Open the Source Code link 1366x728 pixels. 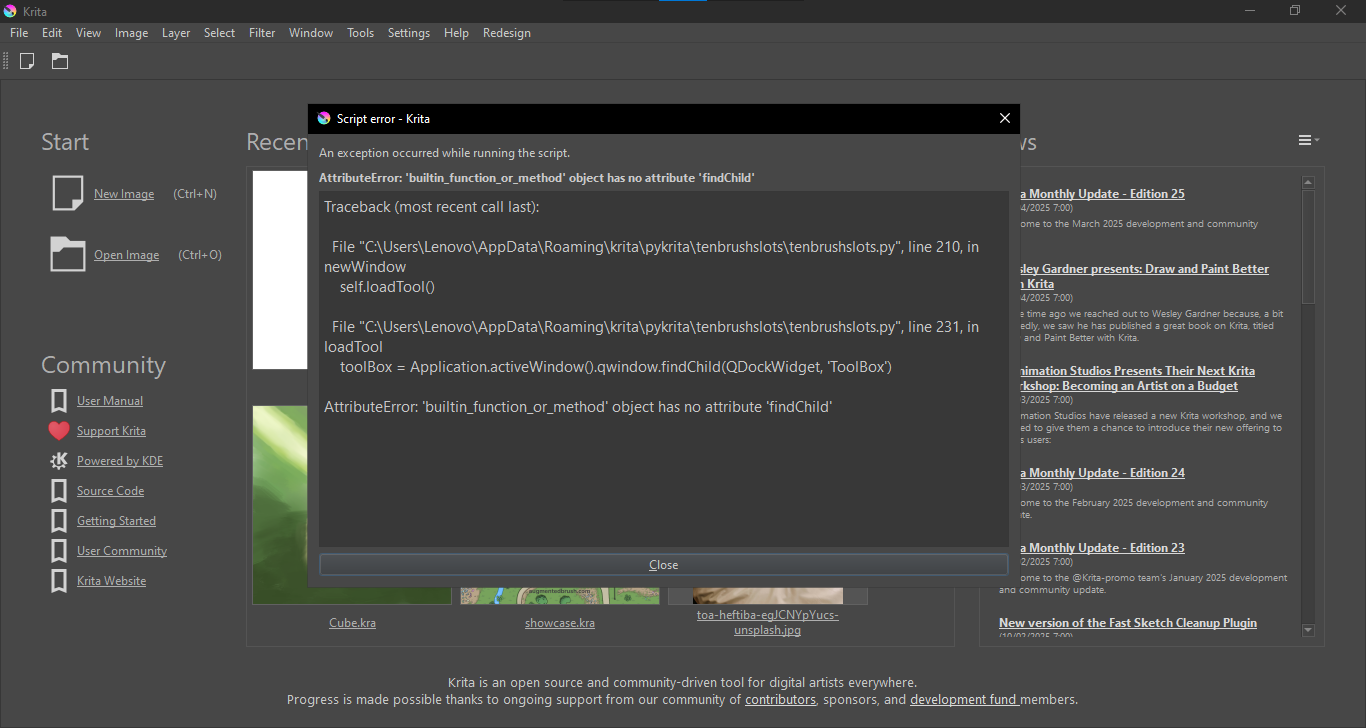point(110,491)
